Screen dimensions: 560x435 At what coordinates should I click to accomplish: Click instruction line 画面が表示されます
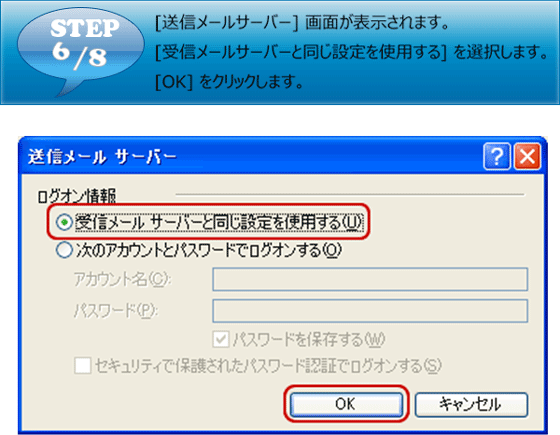pos(377,22)
